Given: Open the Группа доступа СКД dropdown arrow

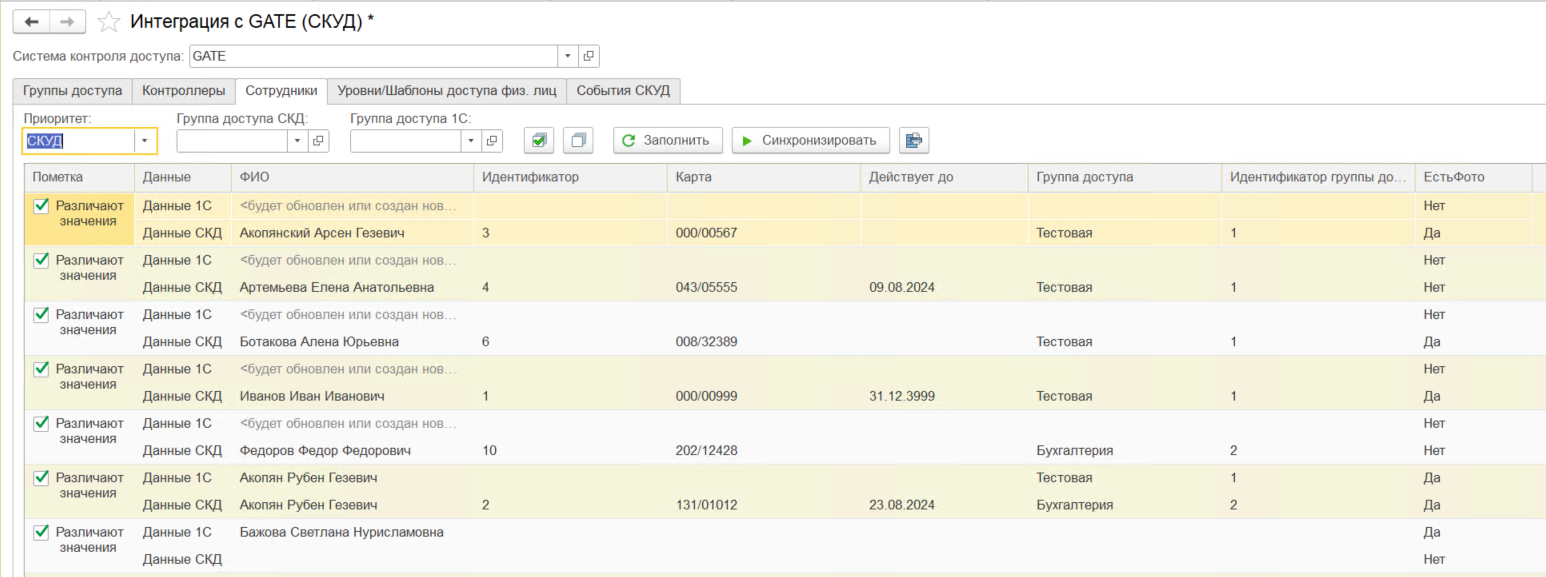Looking at the screenshot, I should (x=297, y=141).
